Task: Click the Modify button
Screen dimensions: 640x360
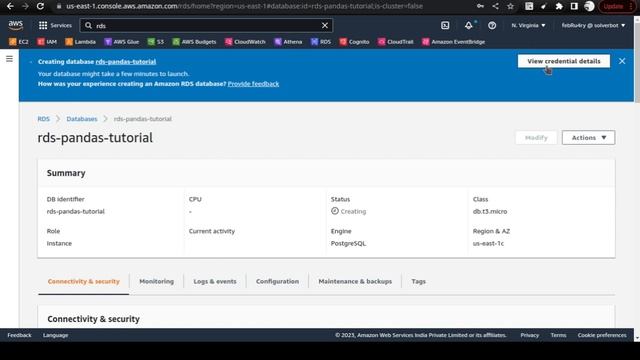Action: [536, 138]
